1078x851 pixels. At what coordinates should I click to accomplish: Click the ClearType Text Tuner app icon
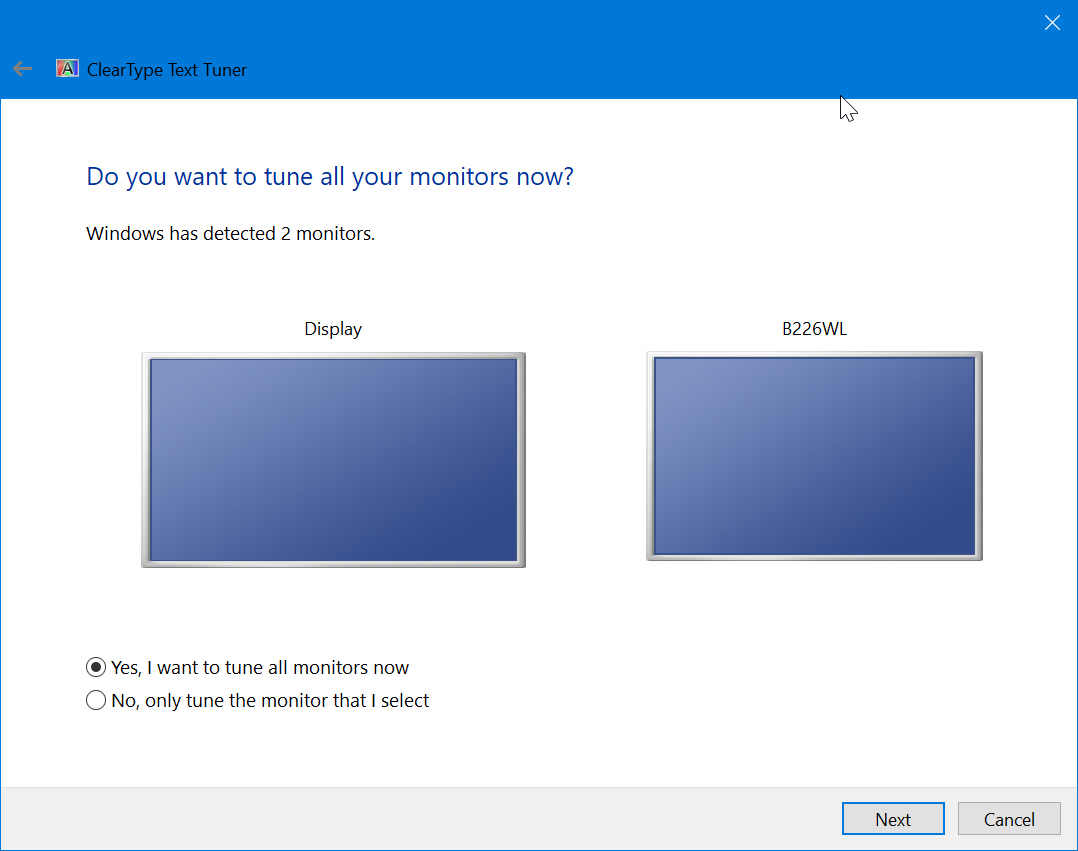67,69
